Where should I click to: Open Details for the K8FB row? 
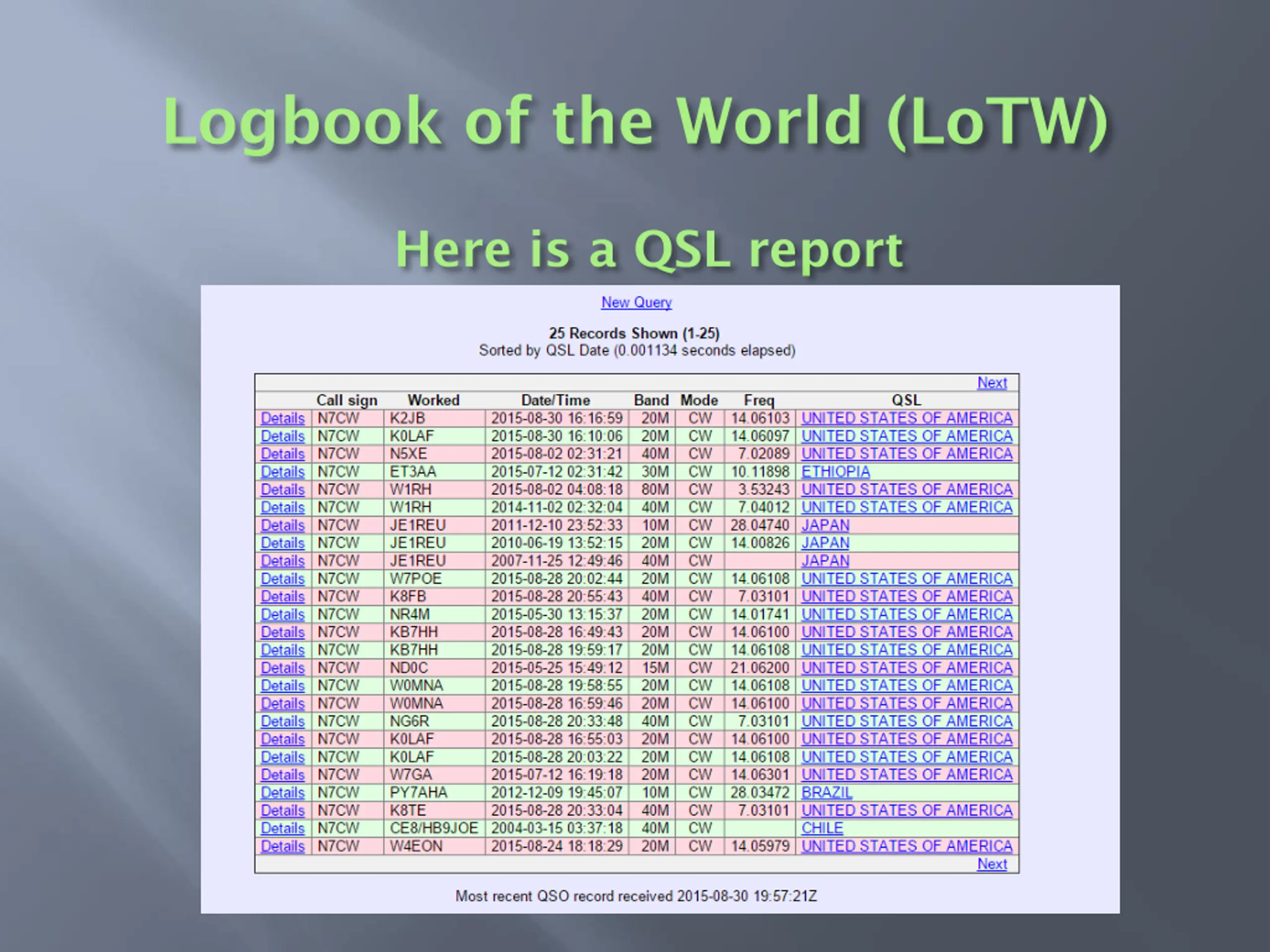282,596
